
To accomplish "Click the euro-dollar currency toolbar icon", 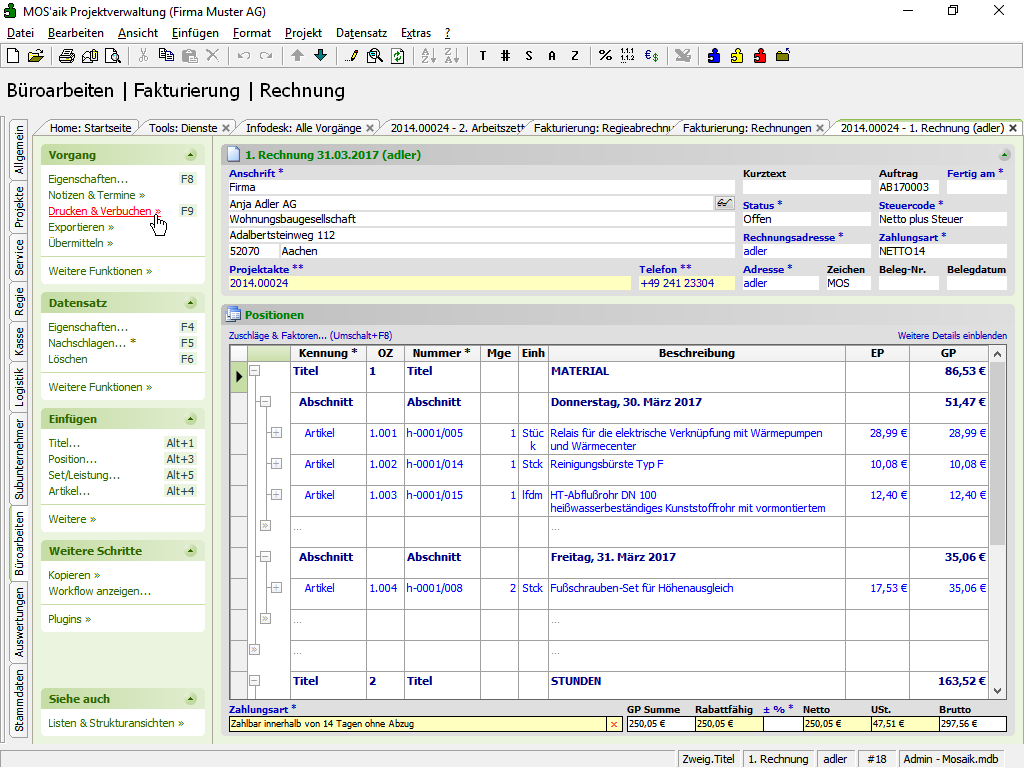I will tap(651, 56).
